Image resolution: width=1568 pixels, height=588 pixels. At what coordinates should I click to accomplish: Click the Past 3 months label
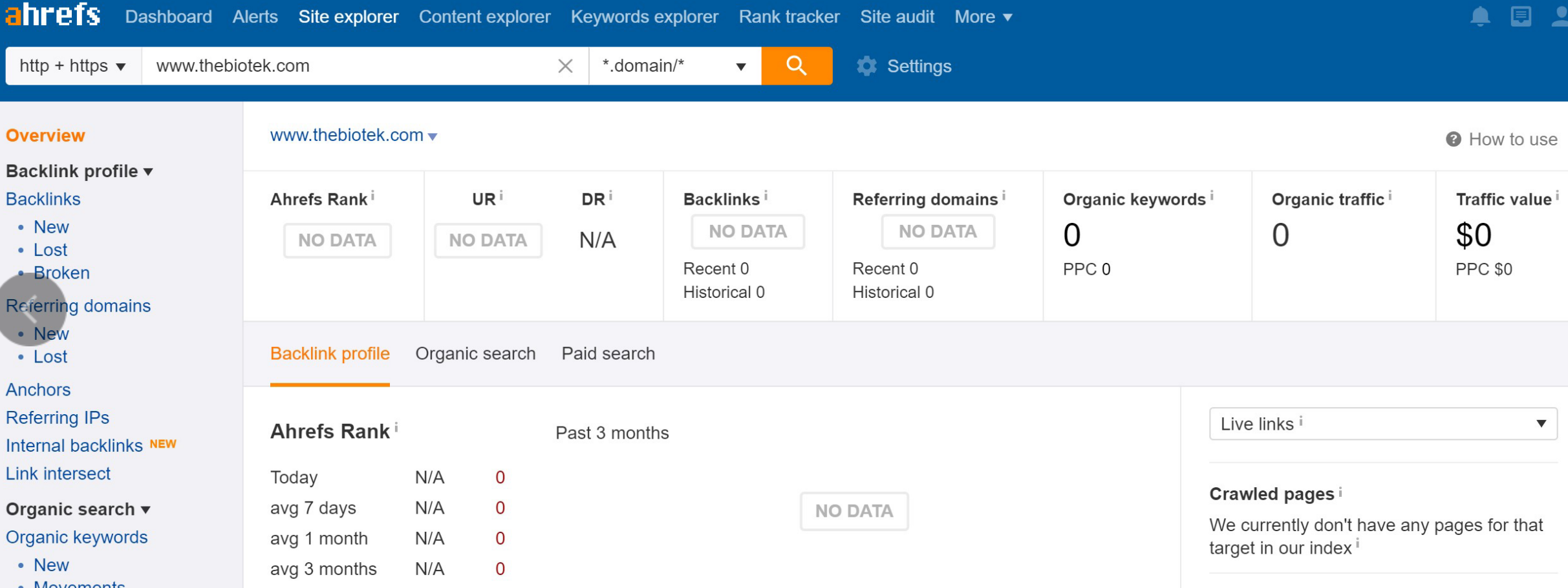pyautogui.click(x=612, y=433)
